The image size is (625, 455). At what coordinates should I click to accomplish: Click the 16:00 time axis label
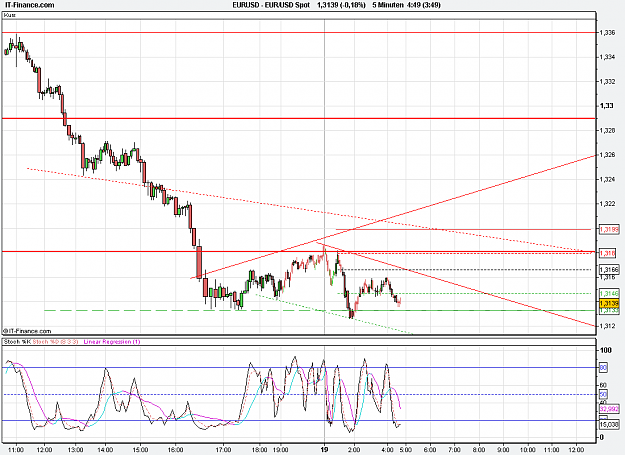(x=175, y=450)
